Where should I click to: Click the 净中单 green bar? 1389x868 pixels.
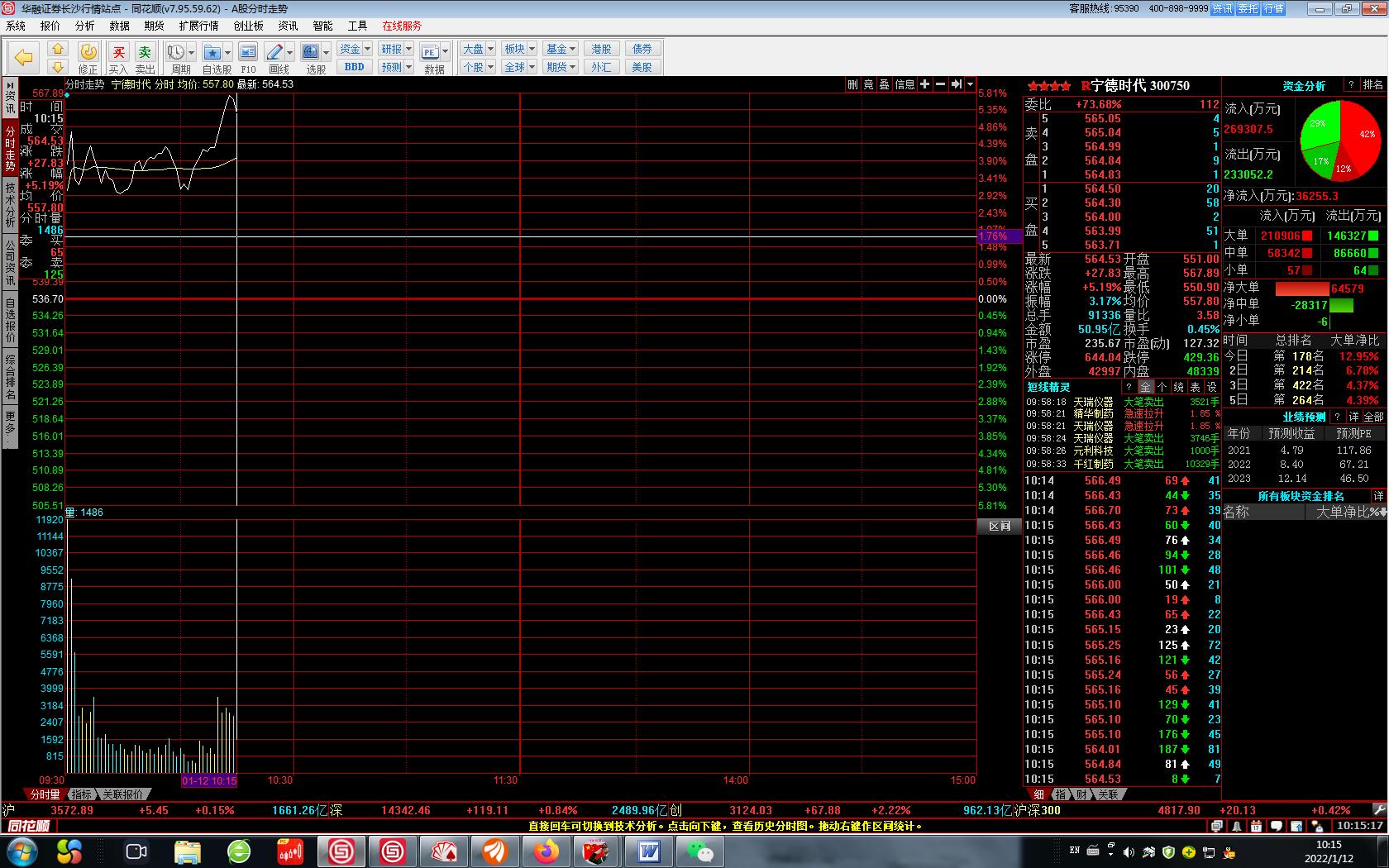point(1341,305)
